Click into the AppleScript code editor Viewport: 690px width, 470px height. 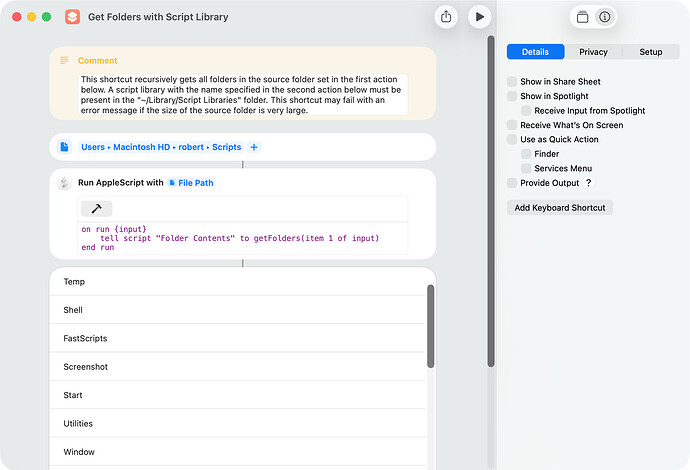click(x=242, y=238)
